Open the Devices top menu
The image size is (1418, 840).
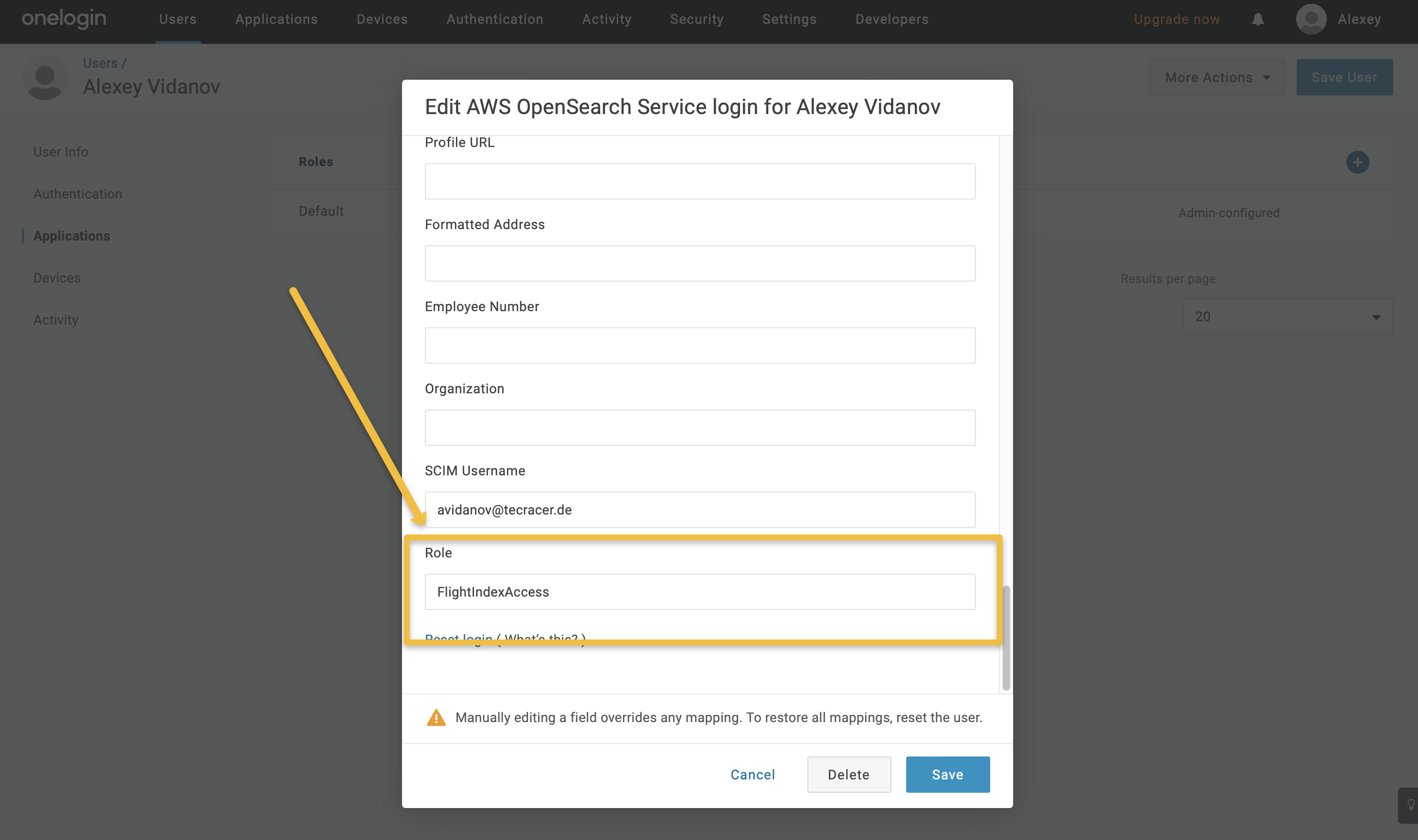[x=382, y=19]
